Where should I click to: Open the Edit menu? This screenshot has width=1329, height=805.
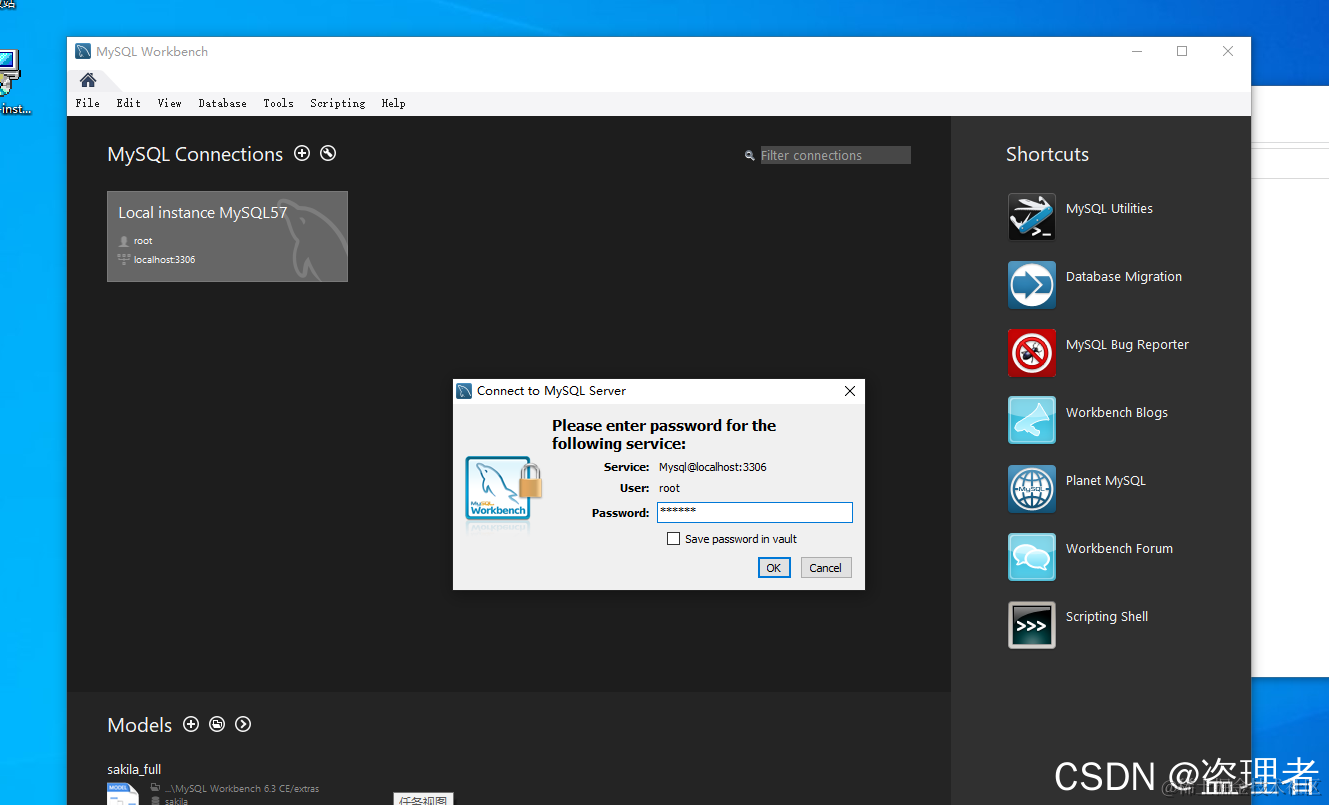click(x=128, y=103)
